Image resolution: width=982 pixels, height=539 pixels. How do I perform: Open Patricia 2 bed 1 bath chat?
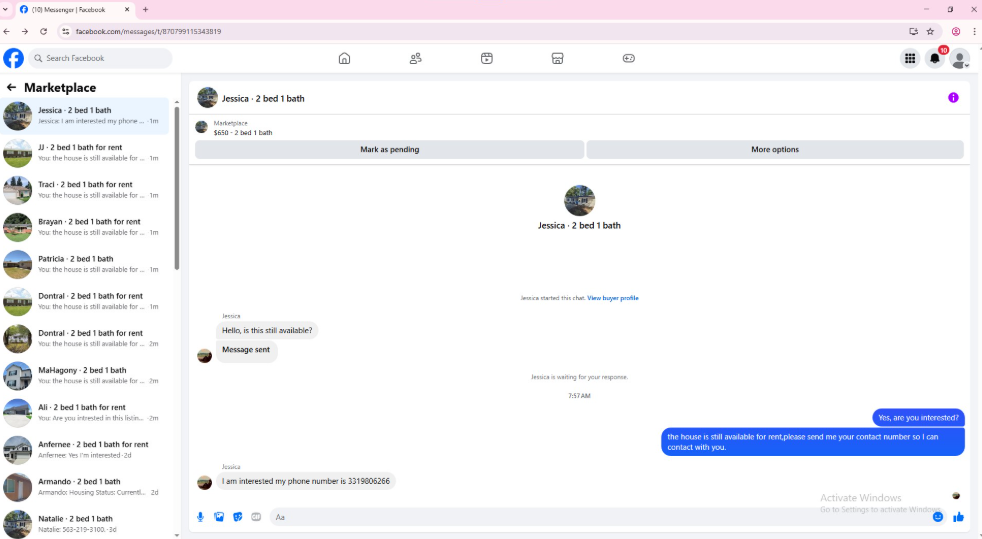coord(85,264)
